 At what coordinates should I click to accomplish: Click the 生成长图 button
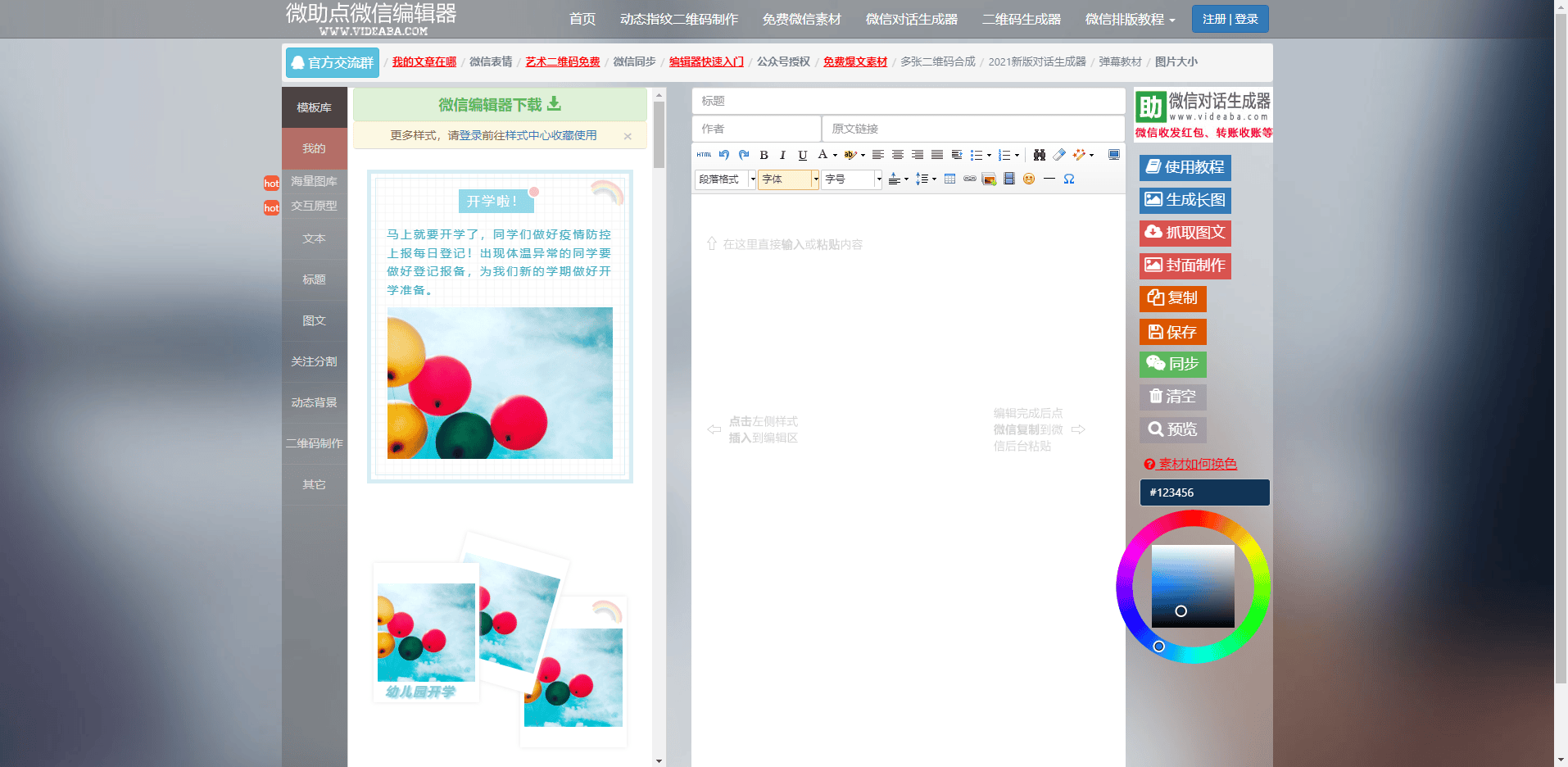(1185, 200)
